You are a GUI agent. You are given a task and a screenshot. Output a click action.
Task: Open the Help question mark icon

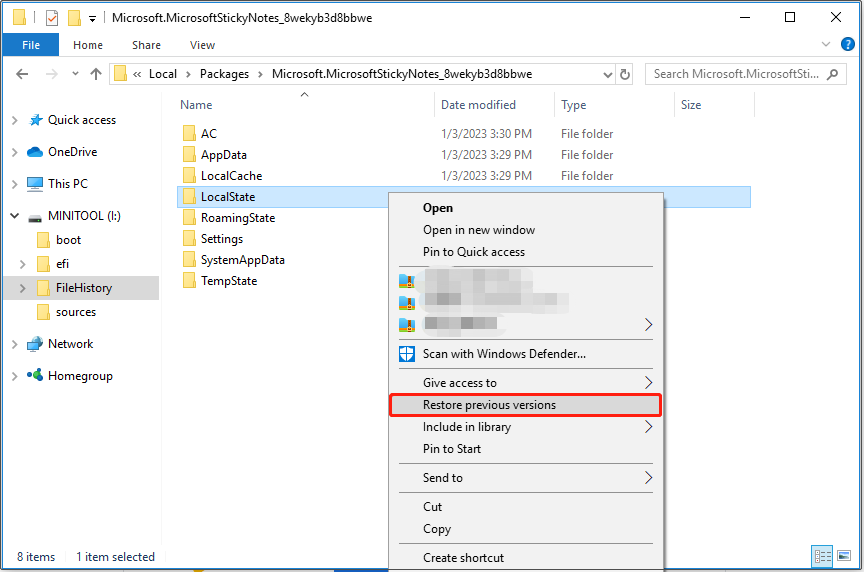(x=847, y=44)
